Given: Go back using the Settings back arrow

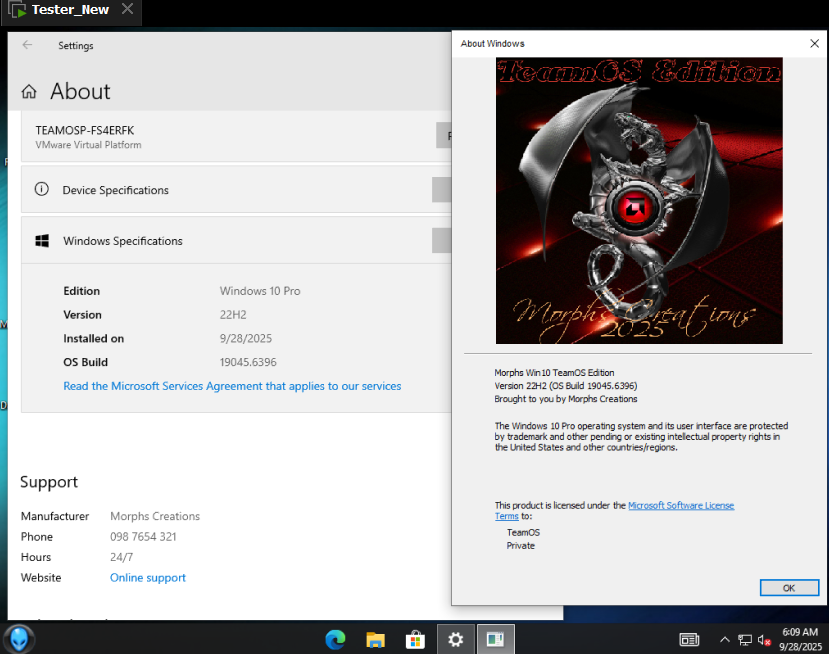Looking at the screenshot, I should (27, 45).
